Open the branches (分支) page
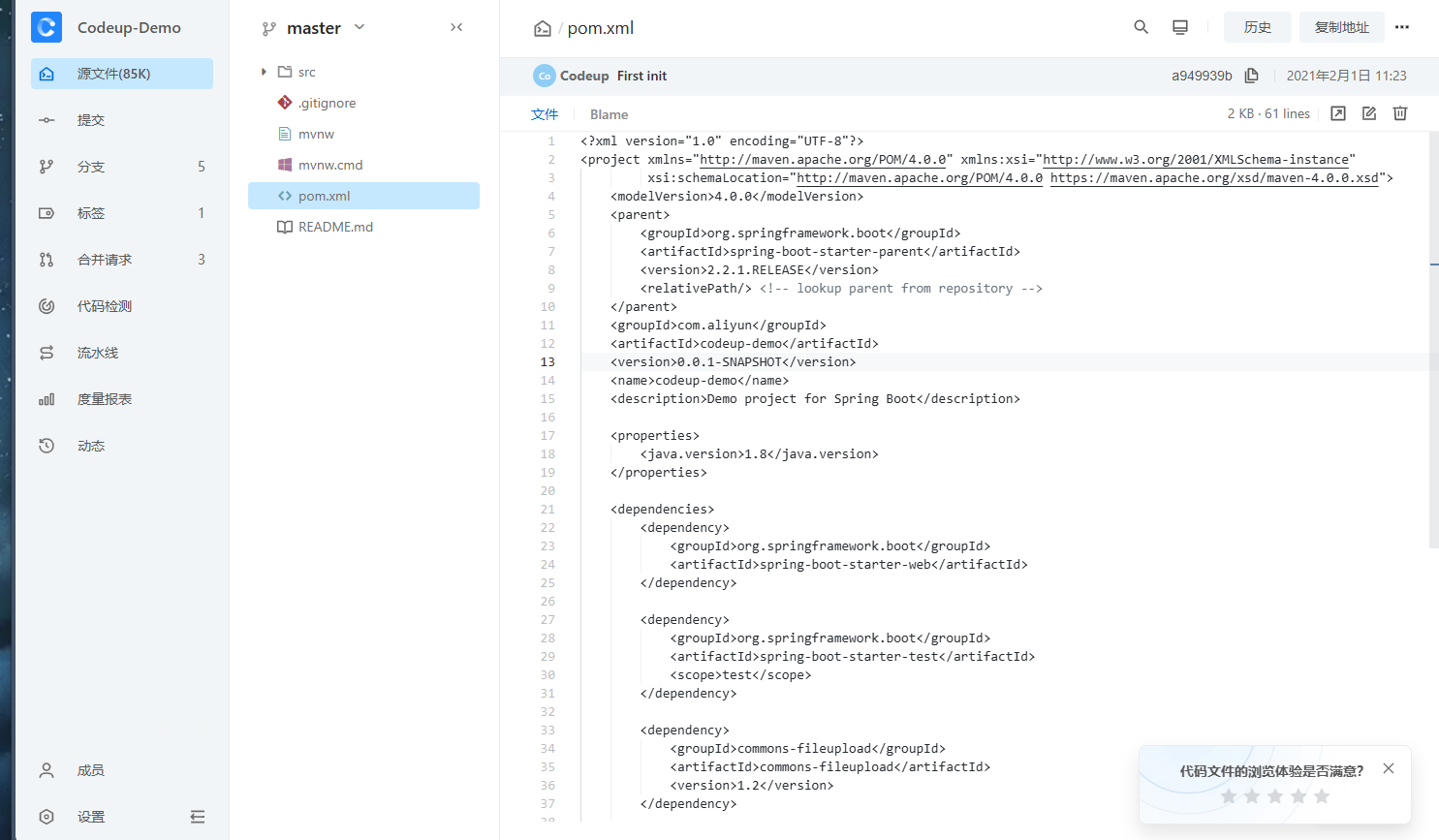This screenshot has height=840, width=1439. click(122, 167)
